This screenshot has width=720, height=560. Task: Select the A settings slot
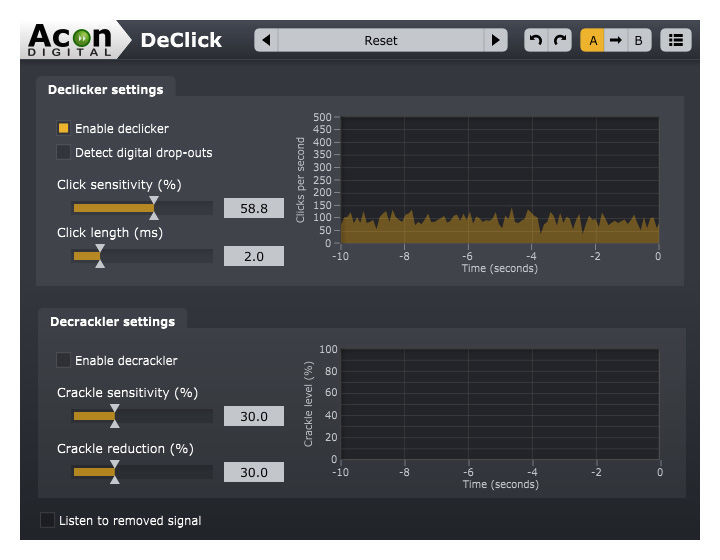593,40
